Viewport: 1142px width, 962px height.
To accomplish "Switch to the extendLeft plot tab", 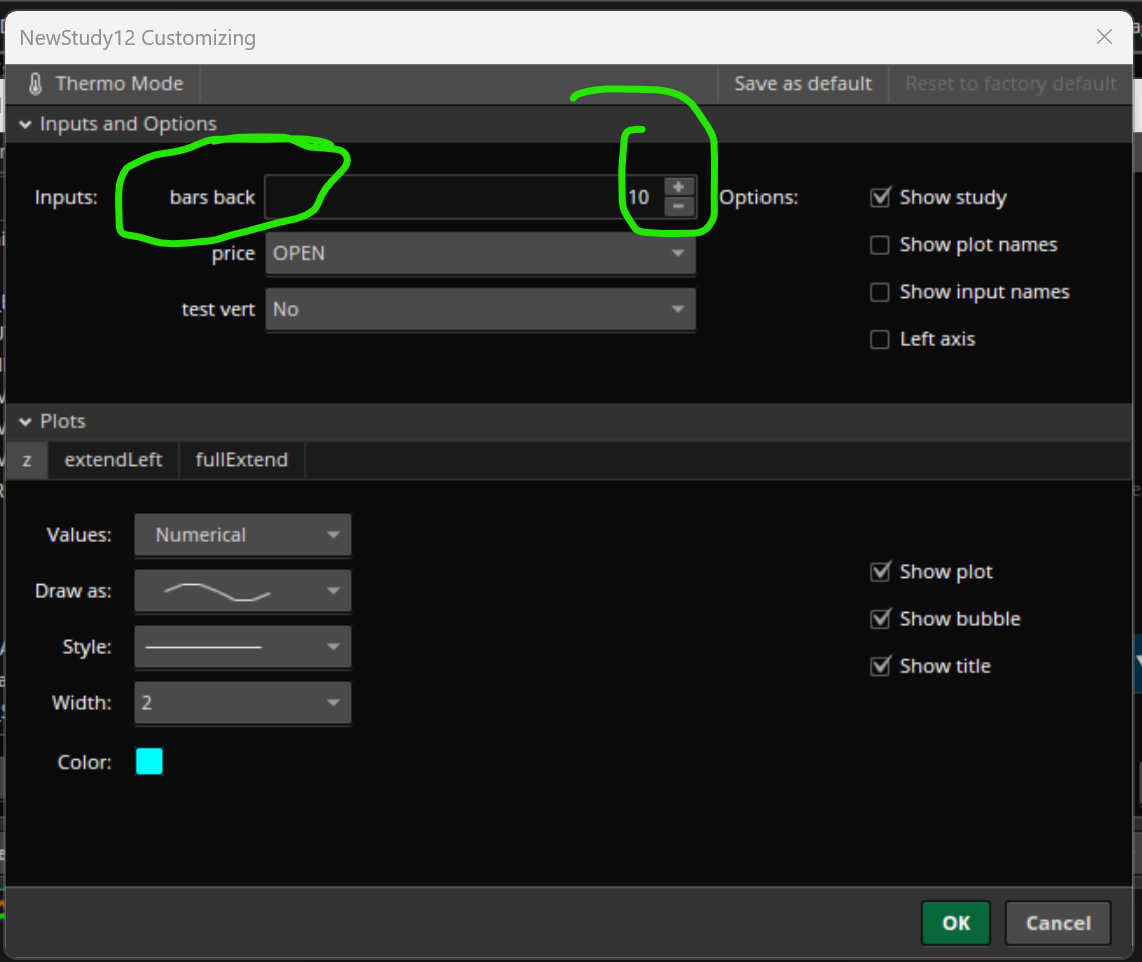I will [x=113, y=460].
